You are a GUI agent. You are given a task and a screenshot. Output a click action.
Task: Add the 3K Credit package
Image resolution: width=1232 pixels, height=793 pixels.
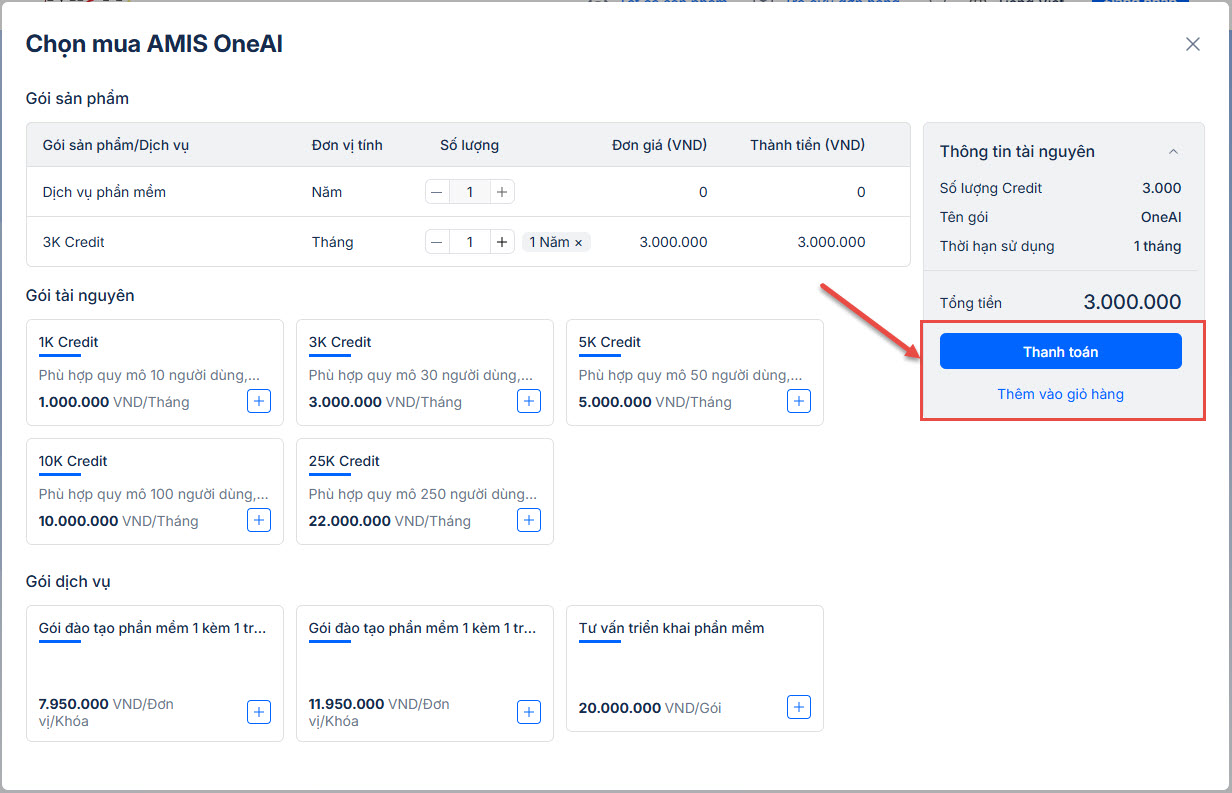click(529, 401)
